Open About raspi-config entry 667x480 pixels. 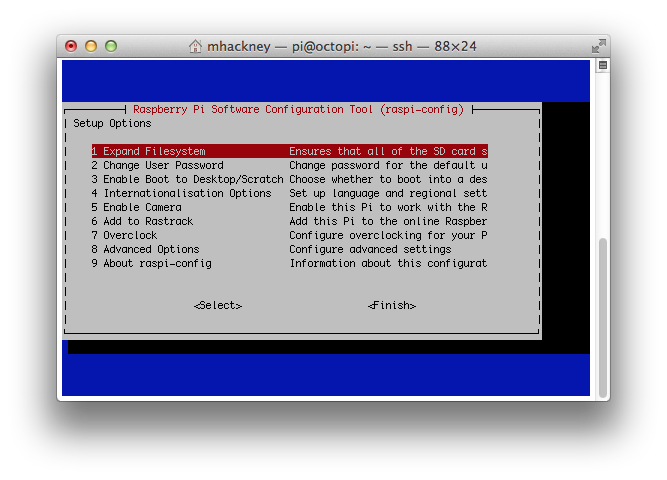(151, 263)
